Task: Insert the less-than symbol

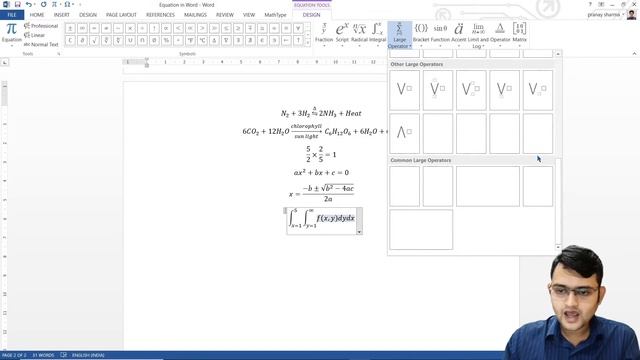Action: tap(178, 29)
